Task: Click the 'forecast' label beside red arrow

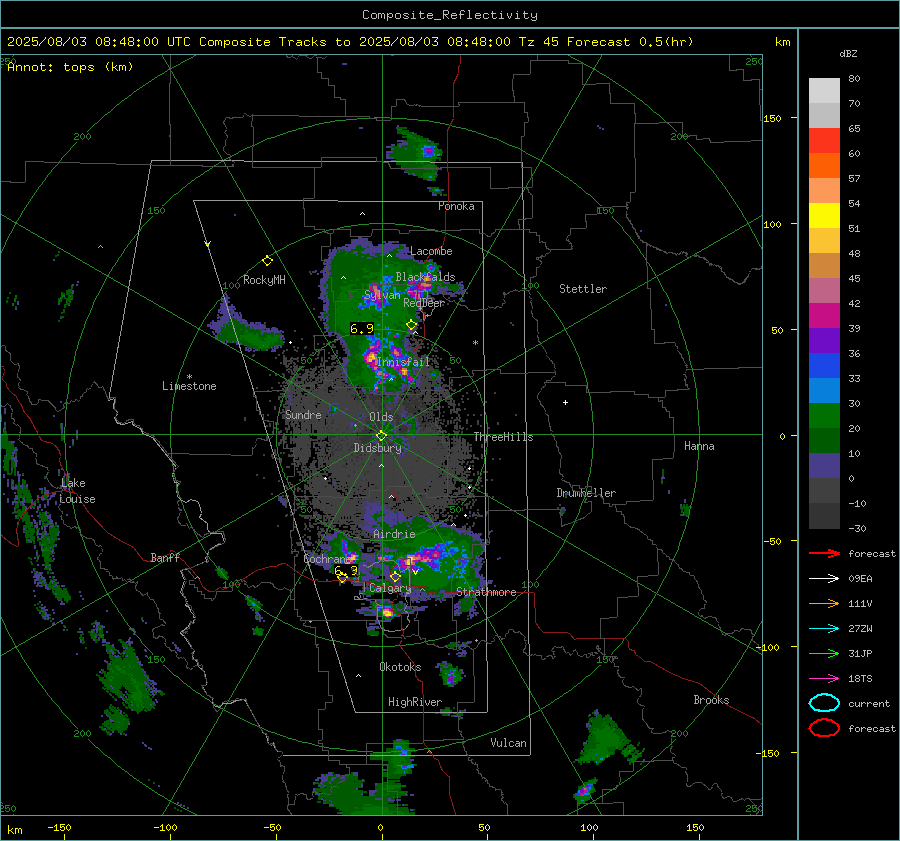Action: 872,553
